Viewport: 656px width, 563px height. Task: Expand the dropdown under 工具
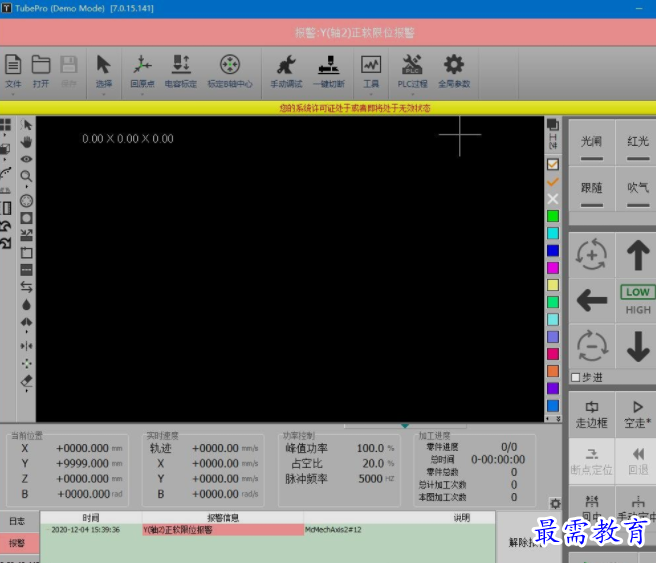coord(371,95)
